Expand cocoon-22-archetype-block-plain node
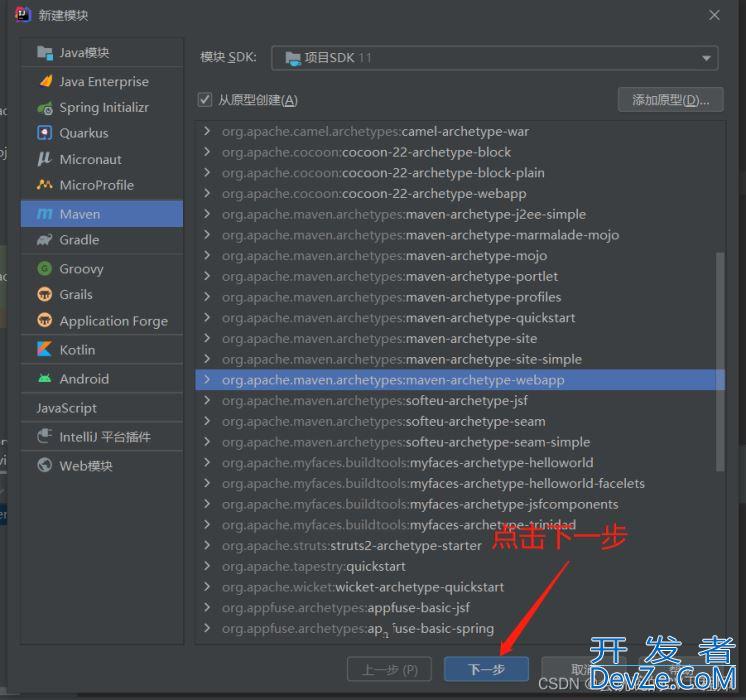 (x=206, y=172)
